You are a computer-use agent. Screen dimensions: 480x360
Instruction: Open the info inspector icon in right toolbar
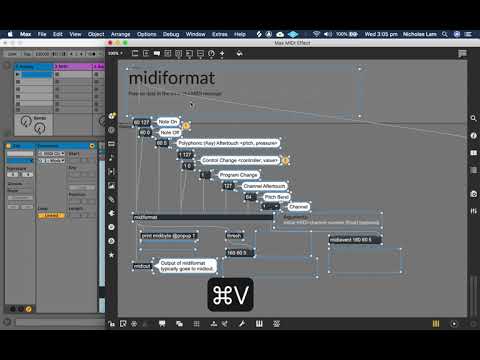(x=473, y=136)
